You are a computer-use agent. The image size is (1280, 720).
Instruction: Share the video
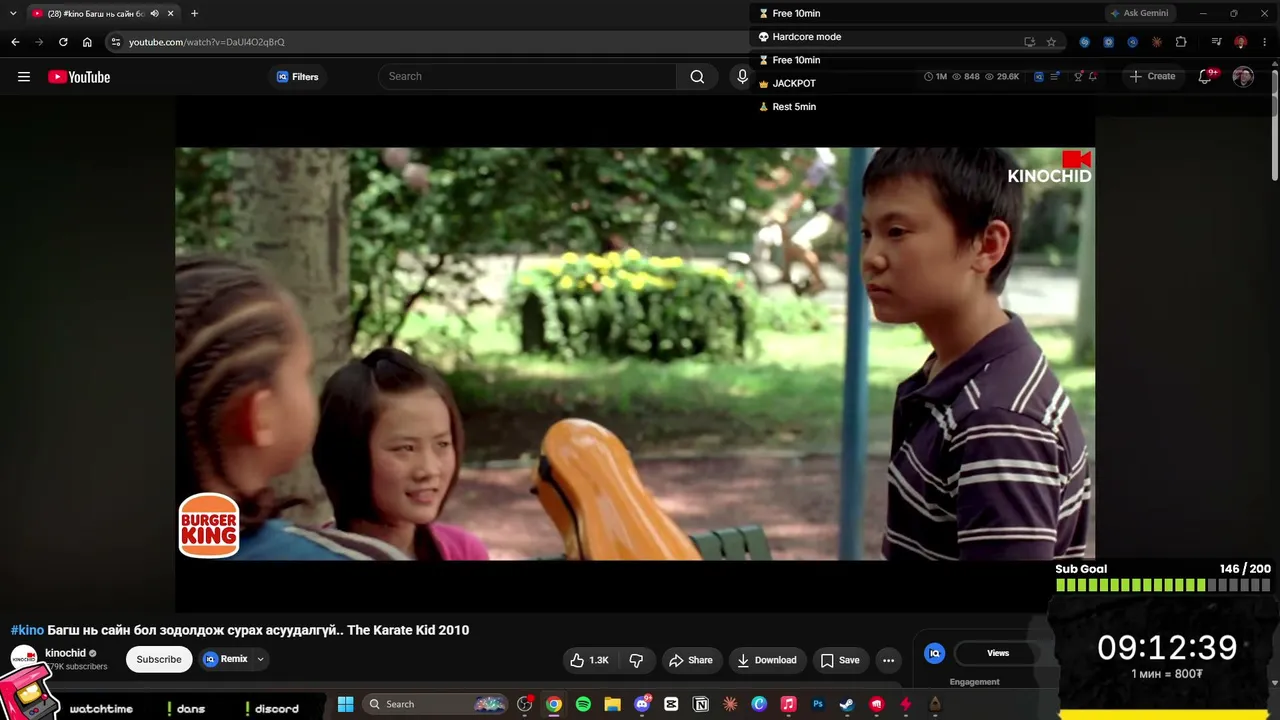click(x=691, y=660)
